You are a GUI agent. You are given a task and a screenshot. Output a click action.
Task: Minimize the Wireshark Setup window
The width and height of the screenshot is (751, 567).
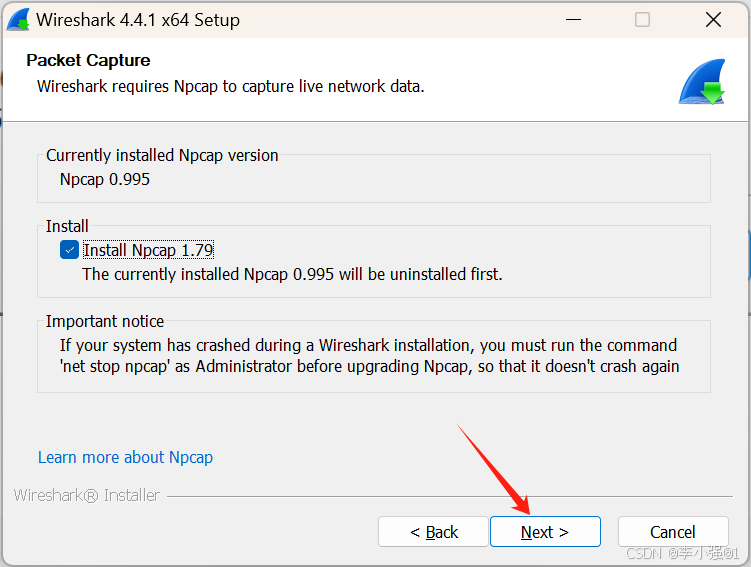(x=573, y=20)
